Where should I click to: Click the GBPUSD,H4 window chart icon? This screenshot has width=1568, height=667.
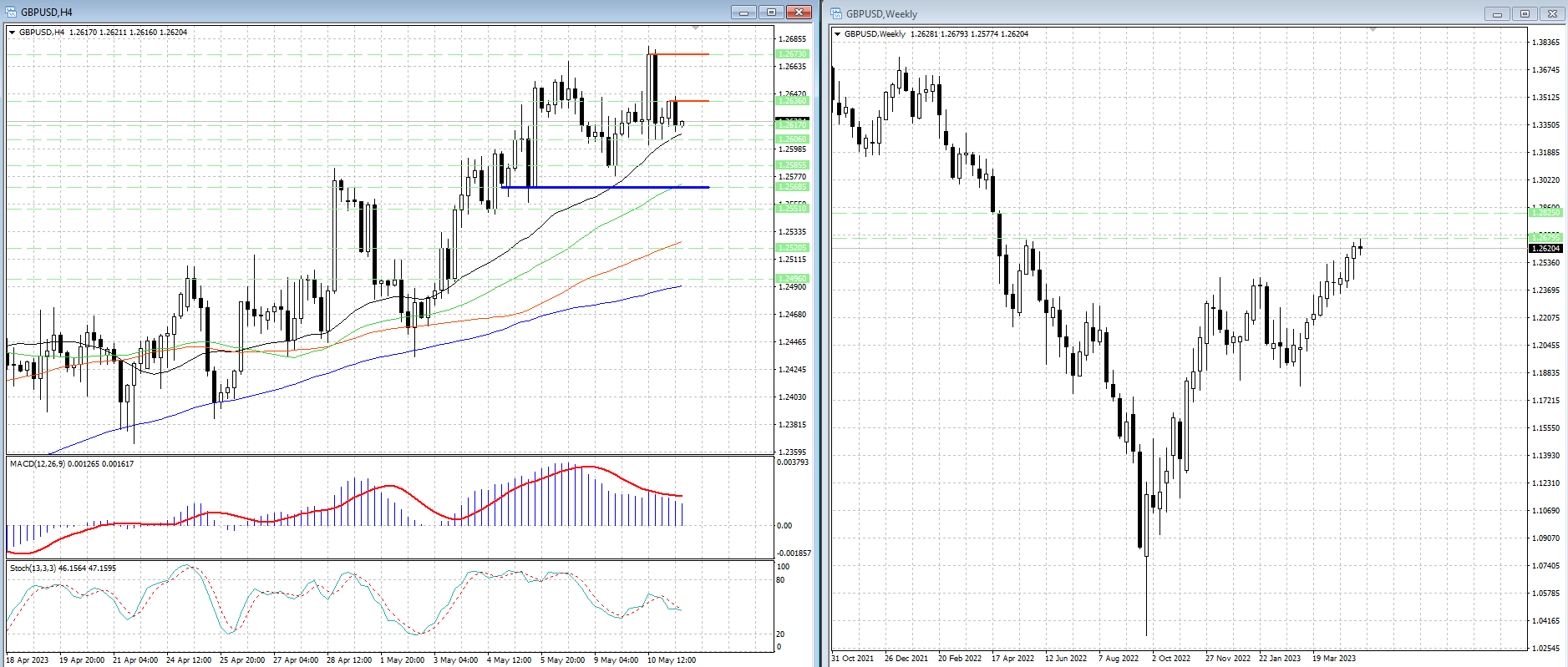click(x=11, y=12)
